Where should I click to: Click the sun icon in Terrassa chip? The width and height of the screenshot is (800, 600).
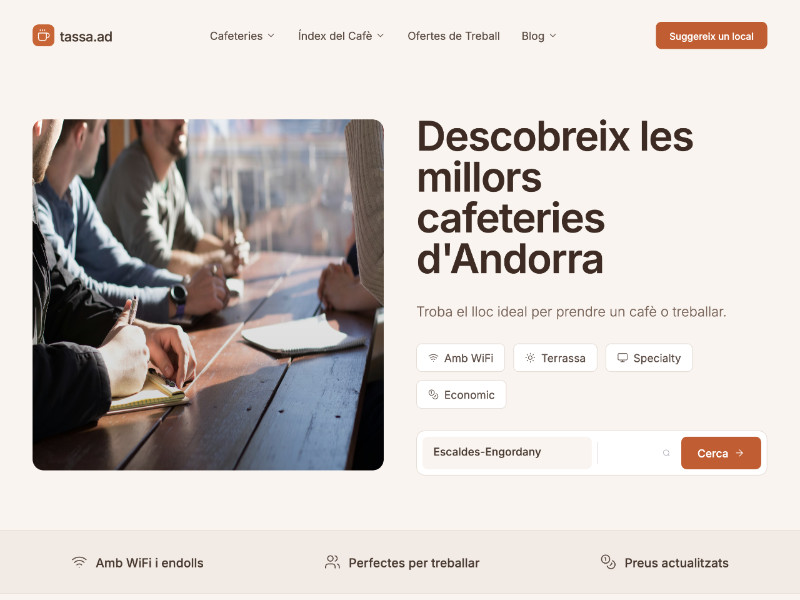click(530, 358)
